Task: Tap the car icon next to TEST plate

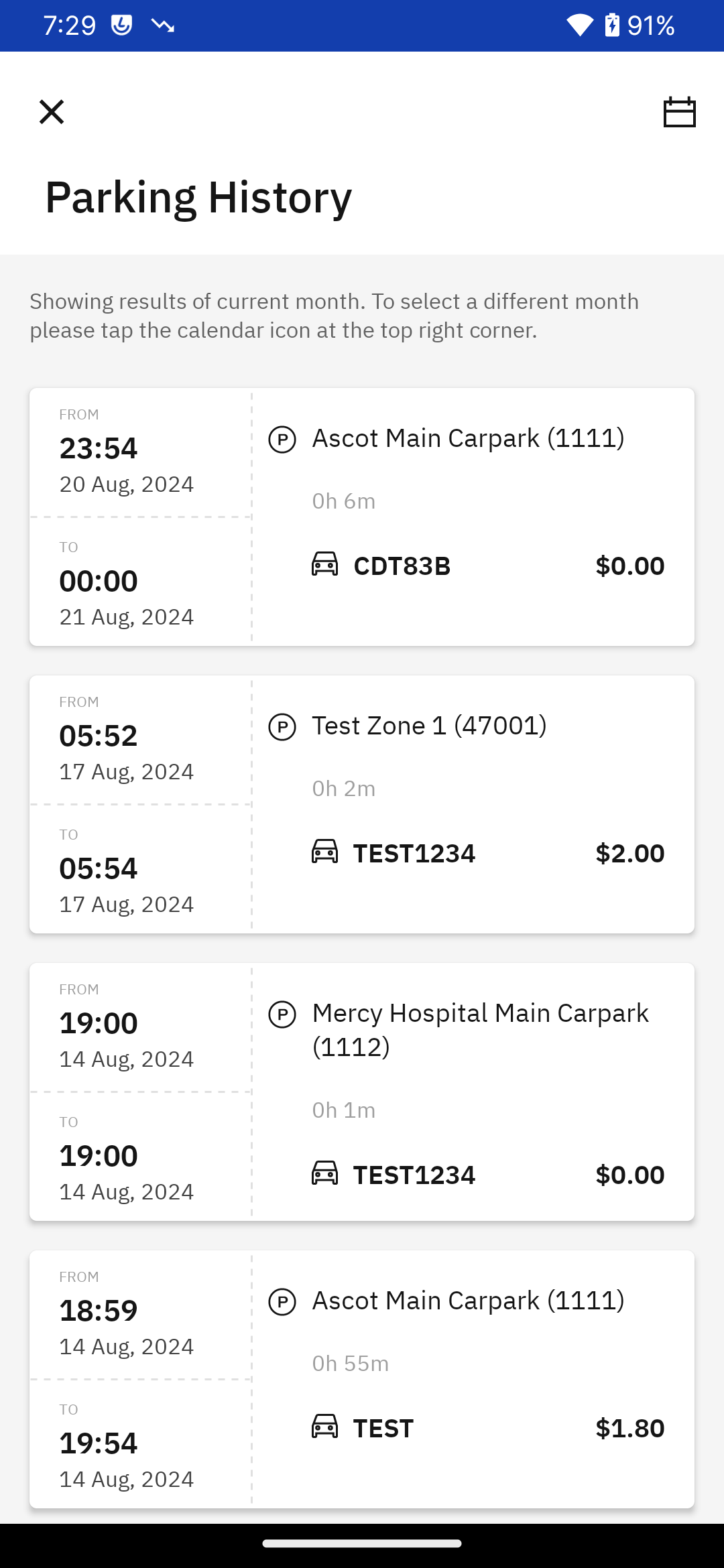Action: (x=325, y=1427)
